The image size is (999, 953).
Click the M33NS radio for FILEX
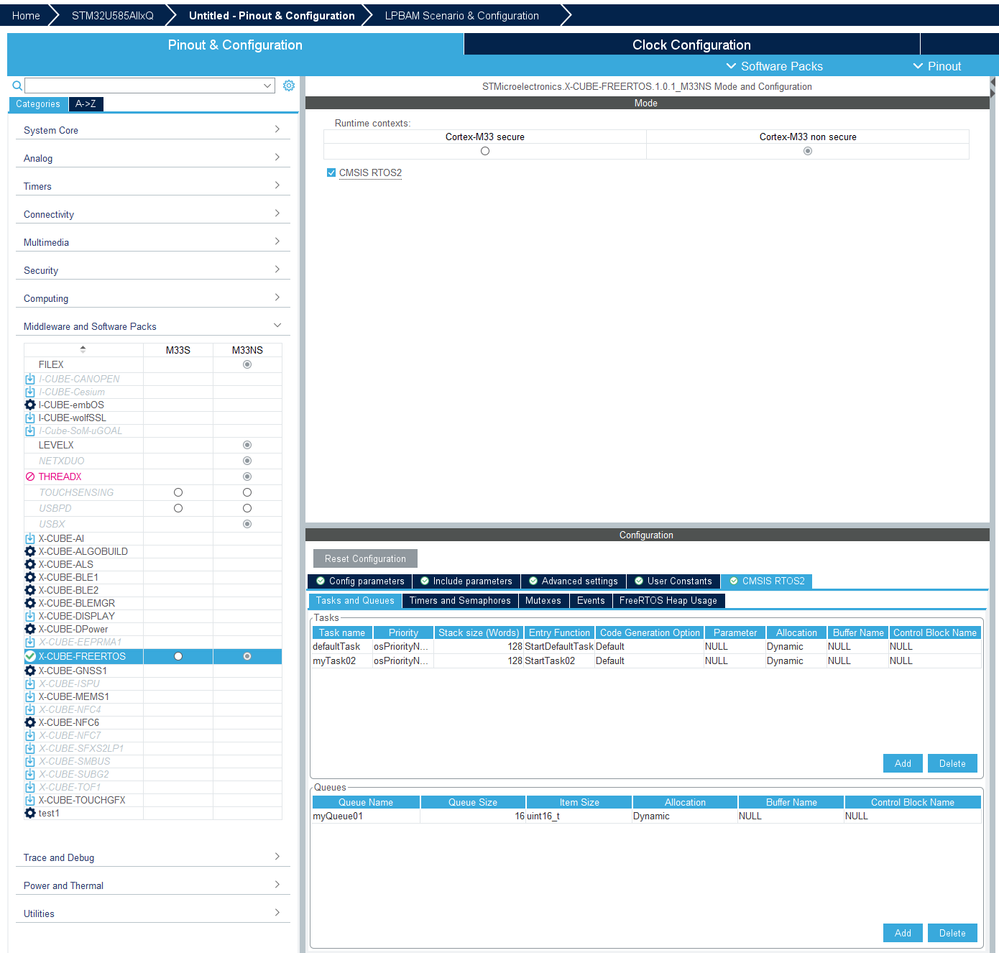247,364
